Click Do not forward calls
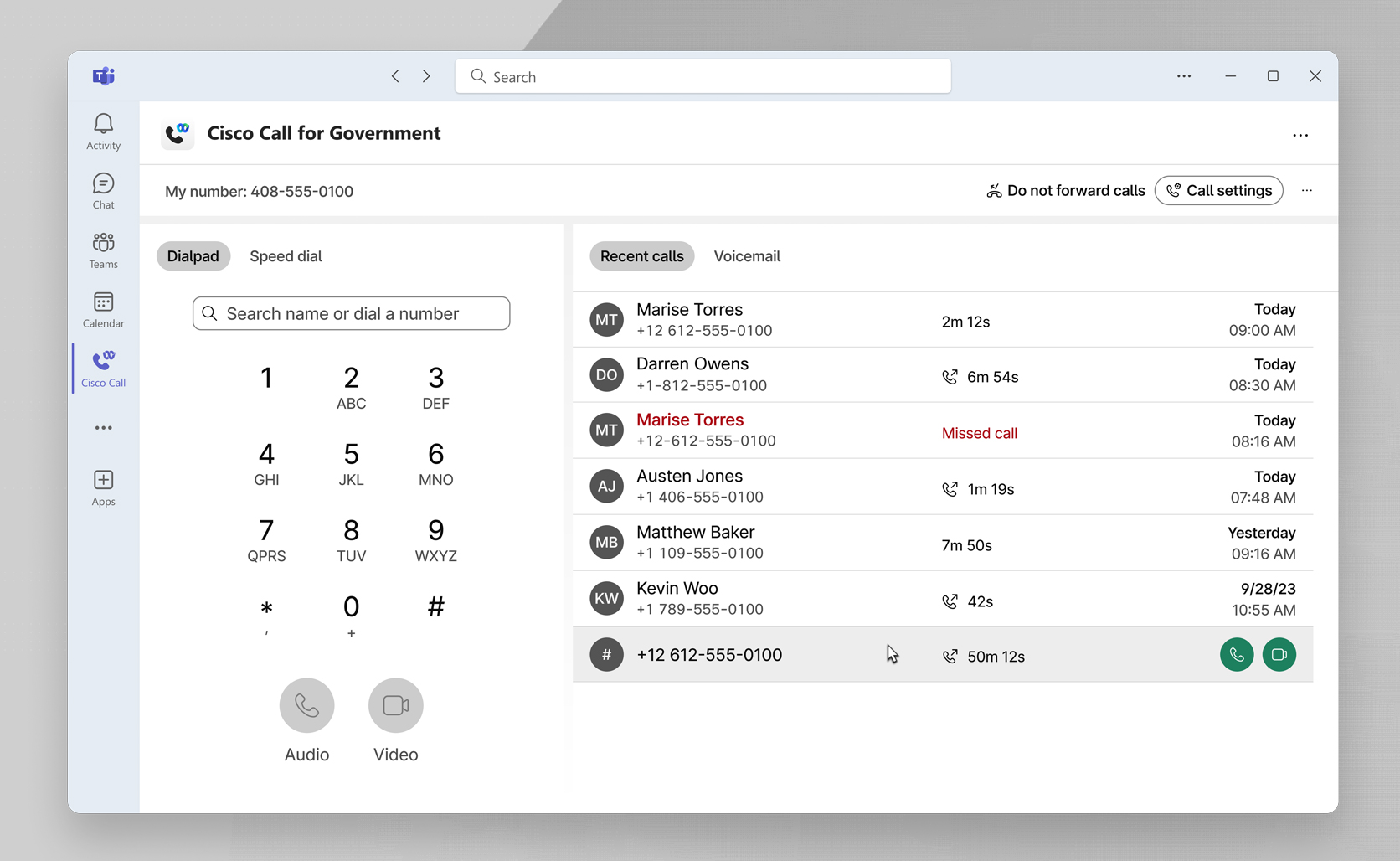This screenshot has width=1400, height=861. [x=1065, y=191]
